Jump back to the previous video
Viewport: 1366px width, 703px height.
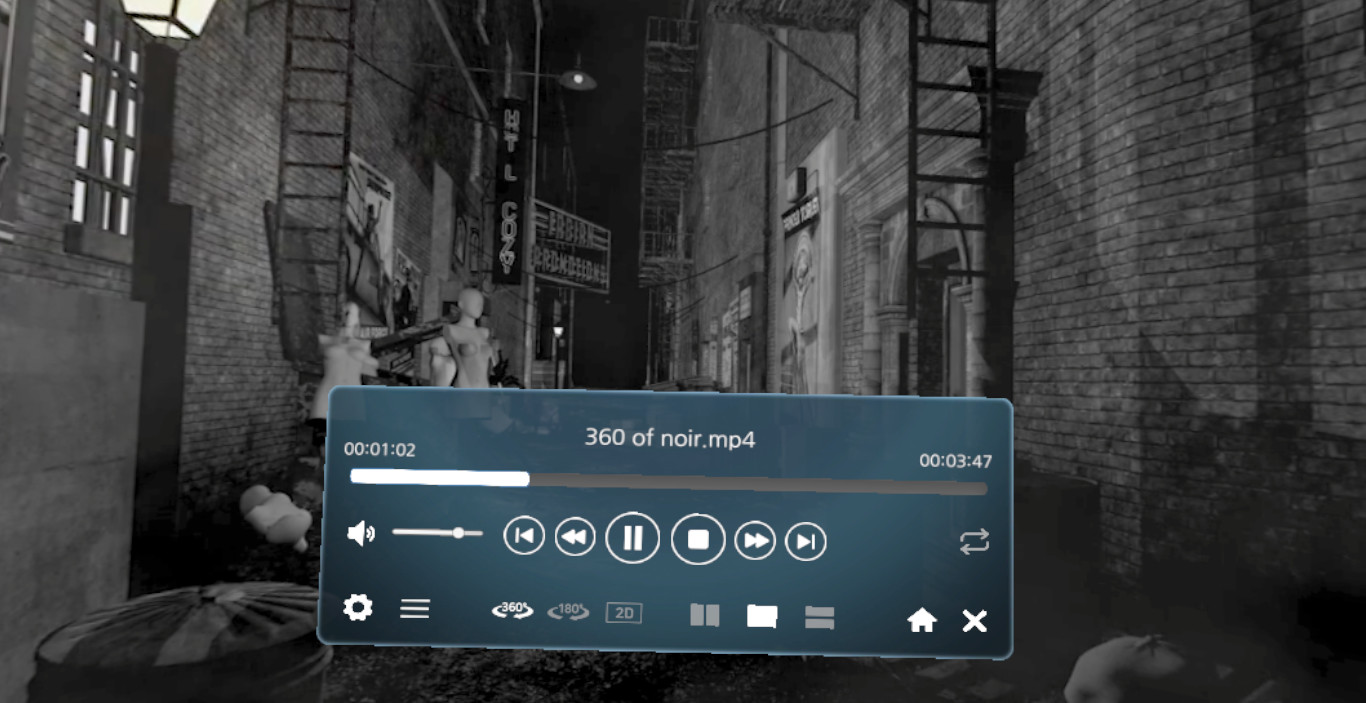[523, 537]
